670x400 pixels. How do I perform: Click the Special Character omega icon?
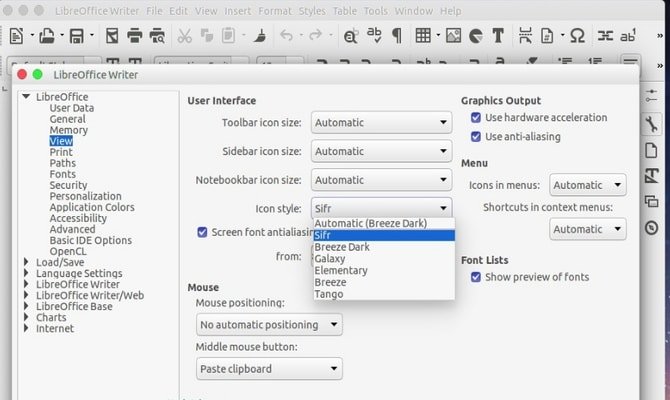click(577, 36)
